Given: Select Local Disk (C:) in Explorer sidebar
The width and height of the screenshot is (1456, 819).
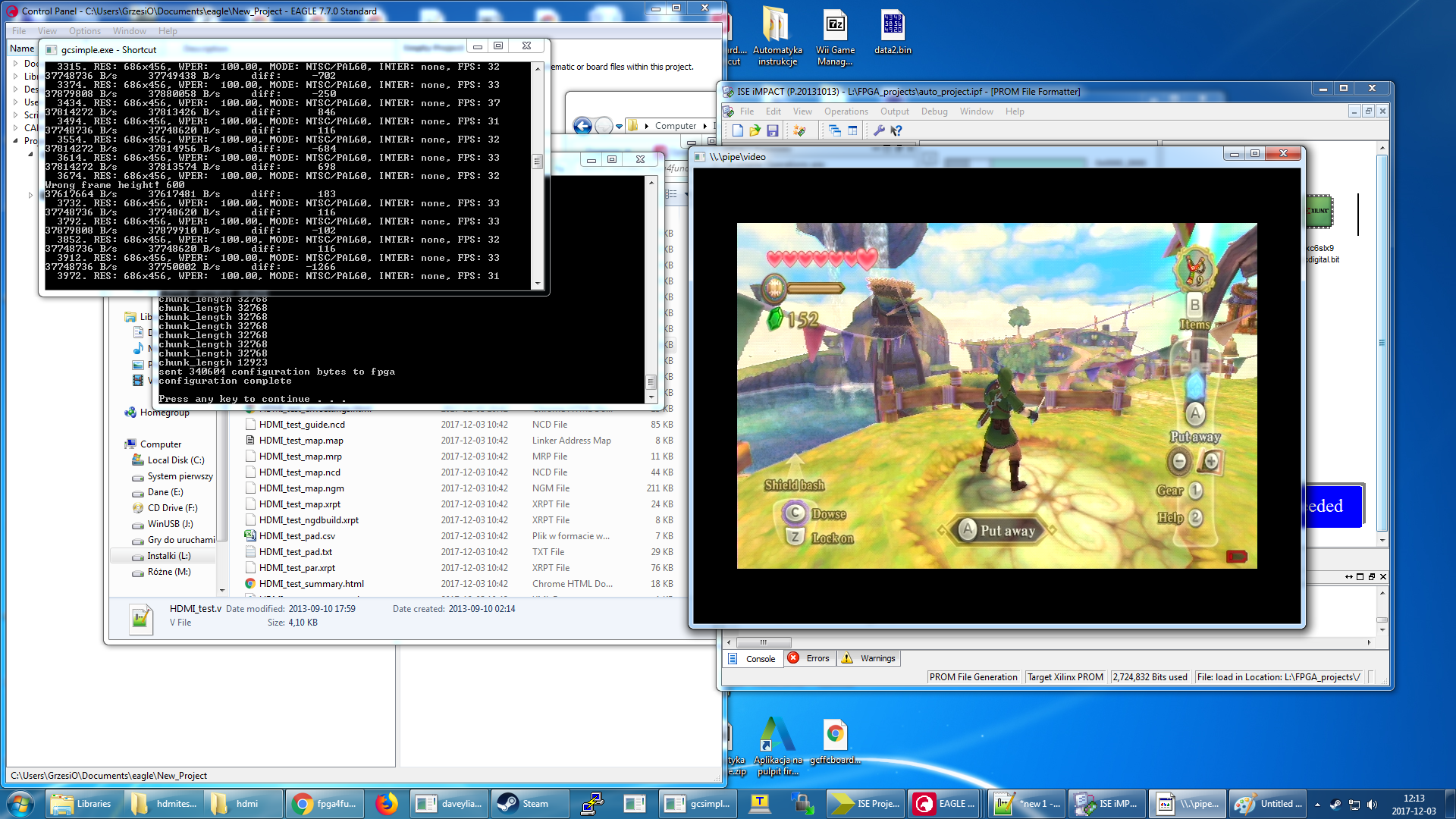Looking at the screenshot, I should point(168,460).
